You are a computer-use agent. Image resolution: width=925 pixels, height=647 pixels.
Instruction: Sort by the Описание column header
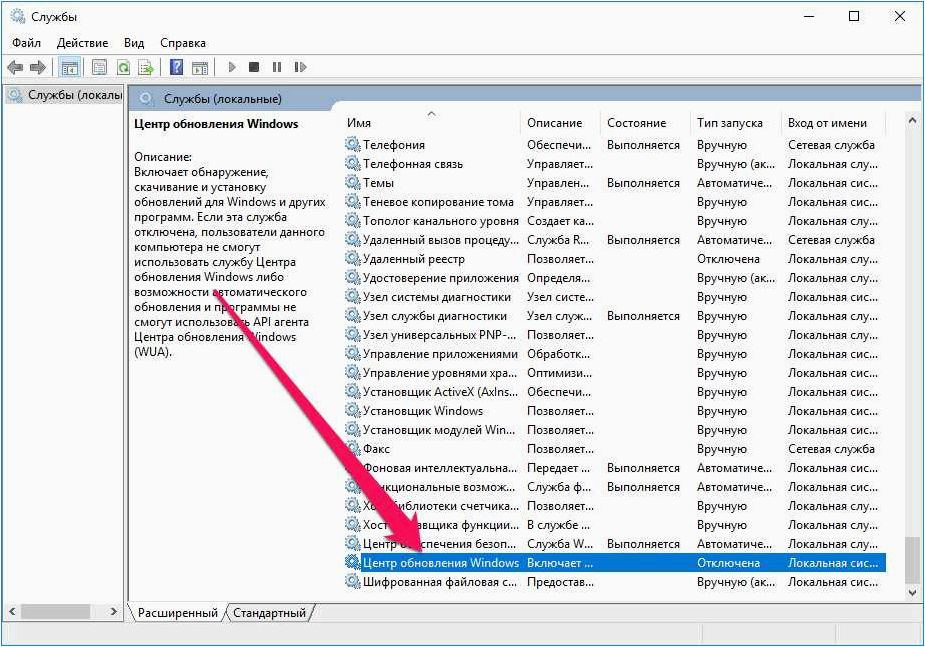coord(560,123)
